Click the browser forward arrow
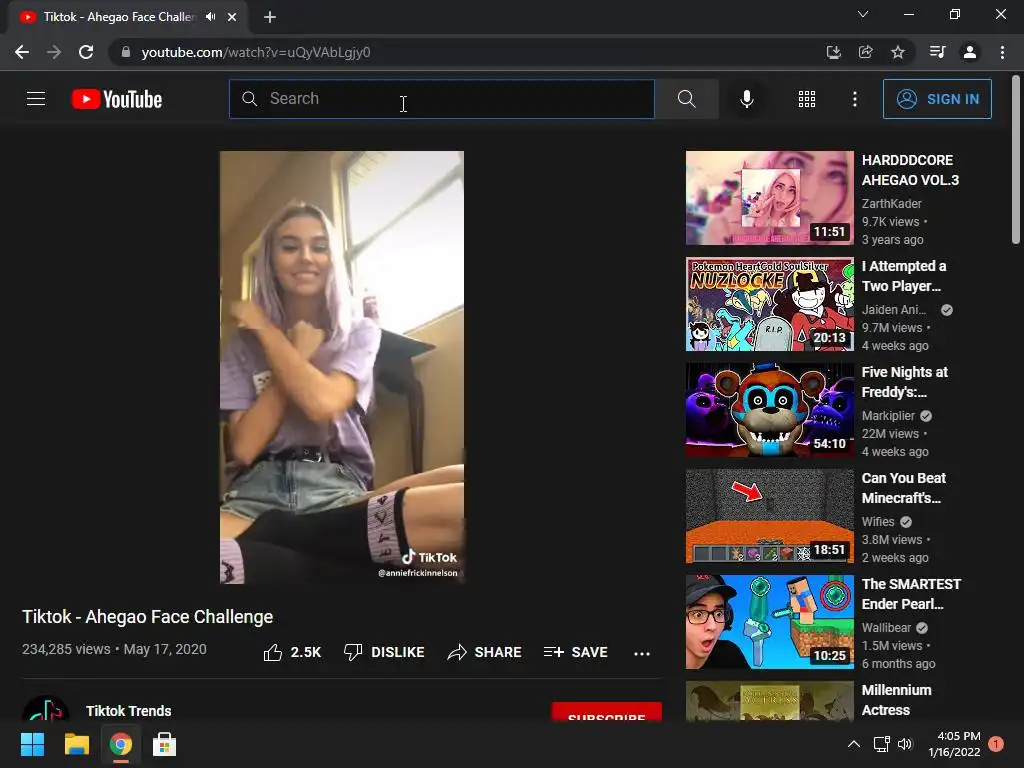Viewport: 1024px width, 768px height. (x=54, y=52)
